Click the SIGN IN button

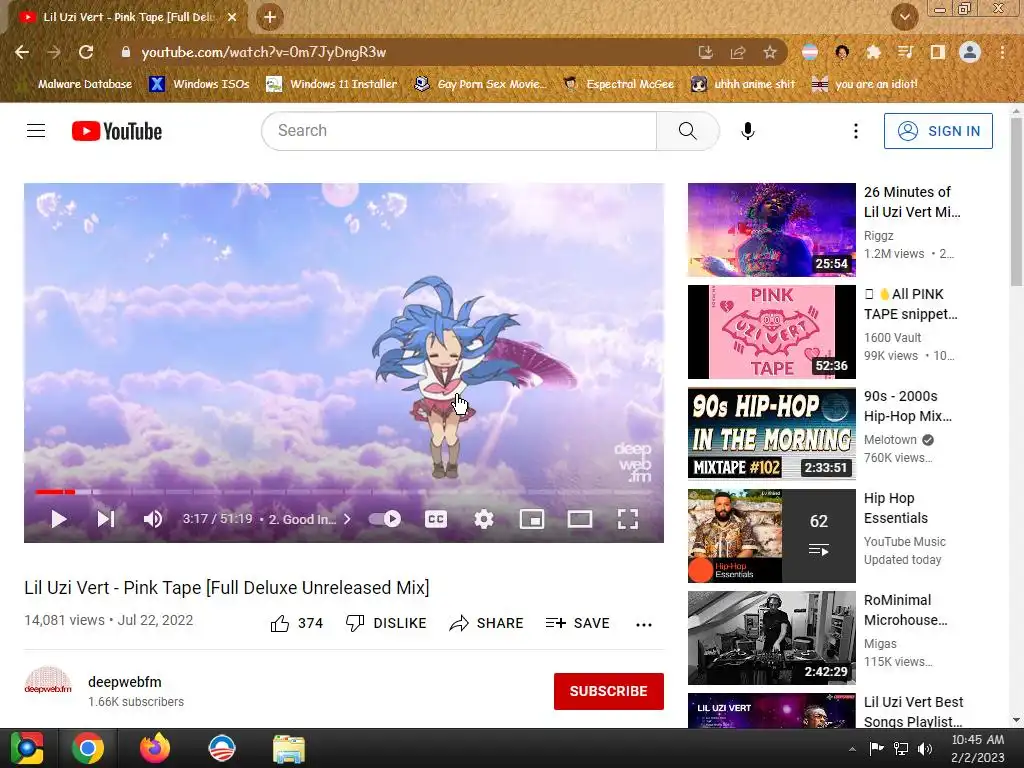coord(938,131)
